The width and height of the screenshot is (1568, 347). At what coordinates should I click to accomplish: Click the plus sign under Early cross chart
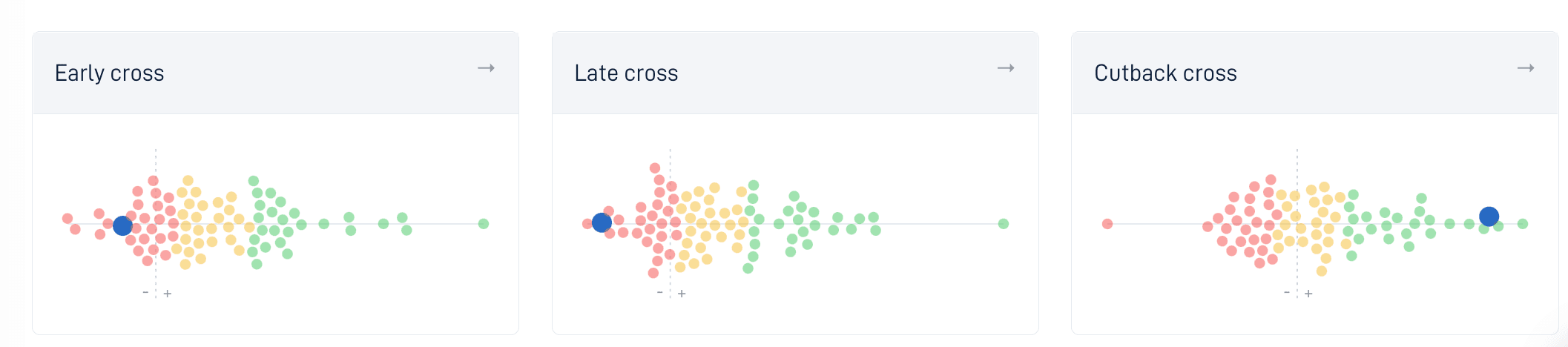(x=168, y=294)
